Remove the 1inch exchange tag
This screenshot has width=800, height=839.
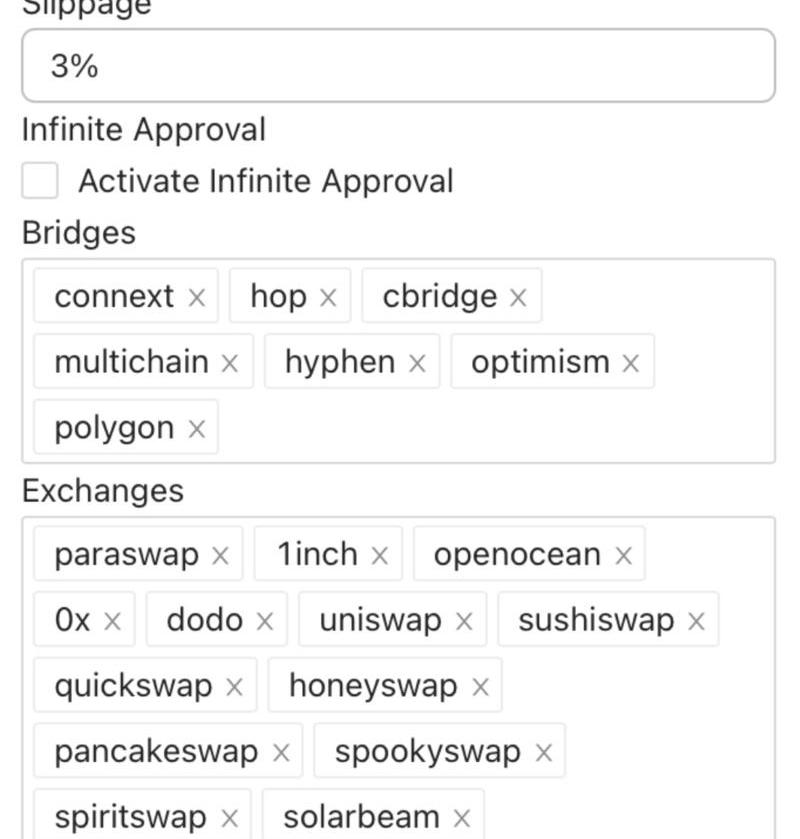coord(379,555)
